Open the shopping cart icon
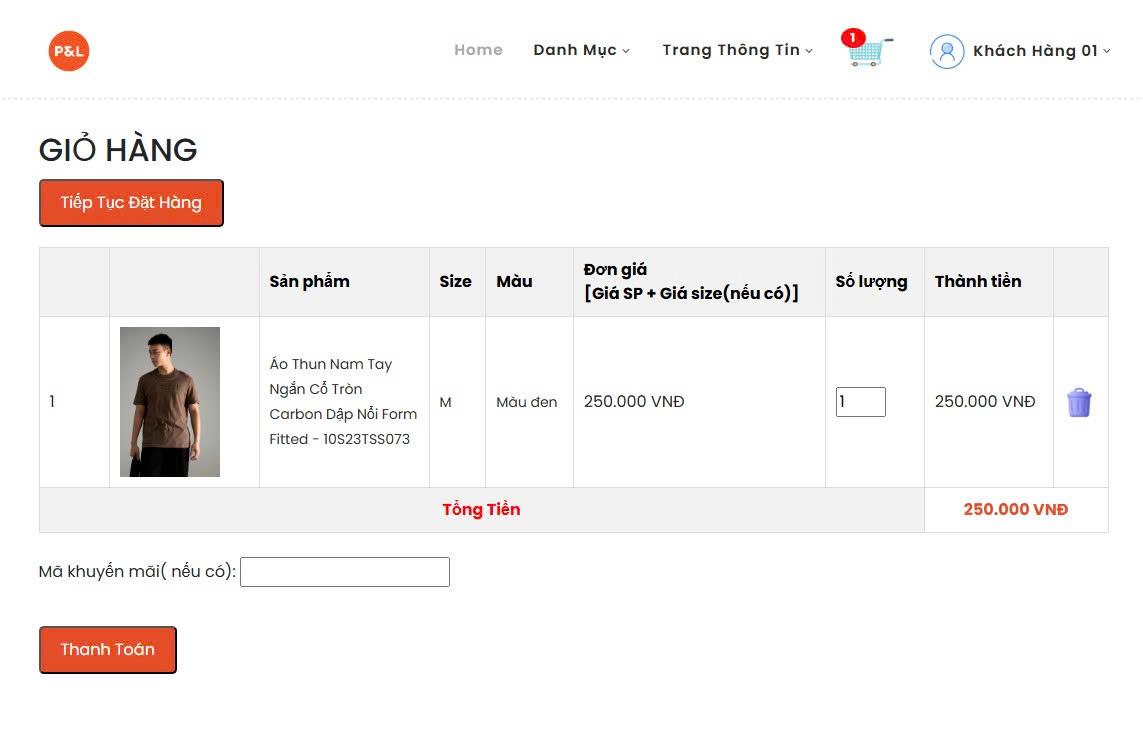This screenshot has width=1143, height=751. click(866, 55)
